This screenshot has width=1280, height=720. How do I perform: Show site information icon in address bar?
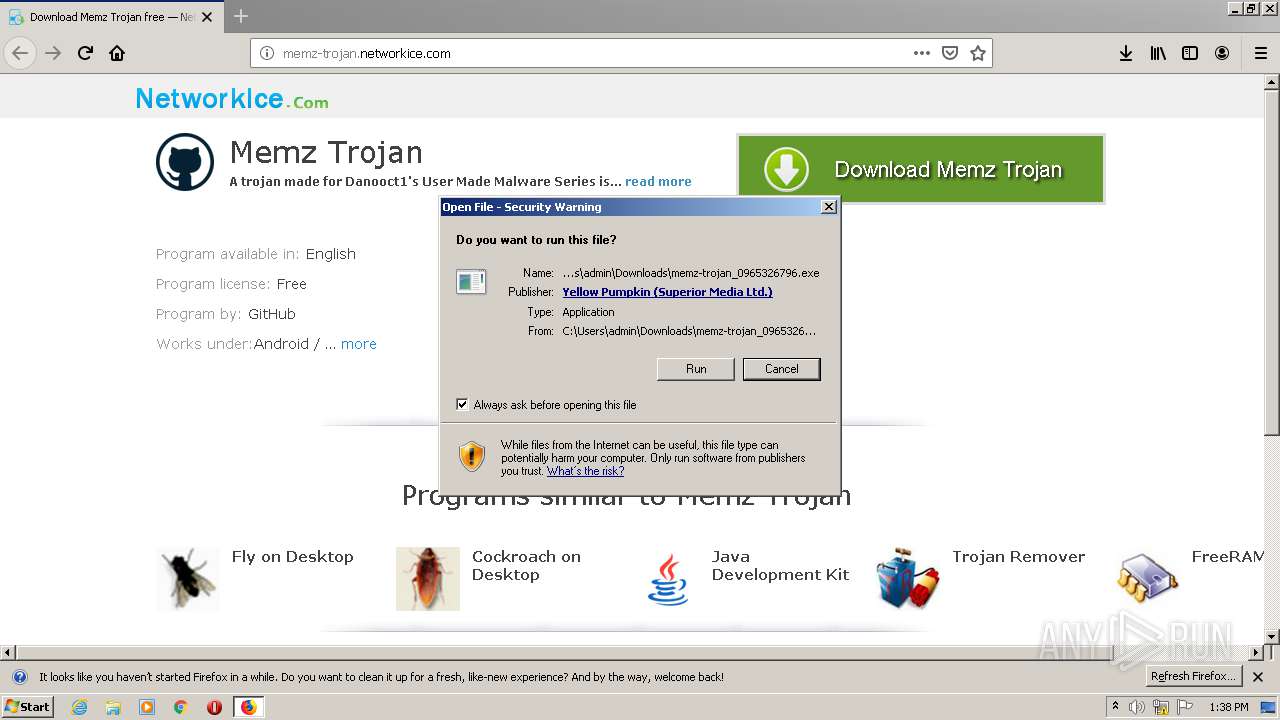tap(267, 53)
